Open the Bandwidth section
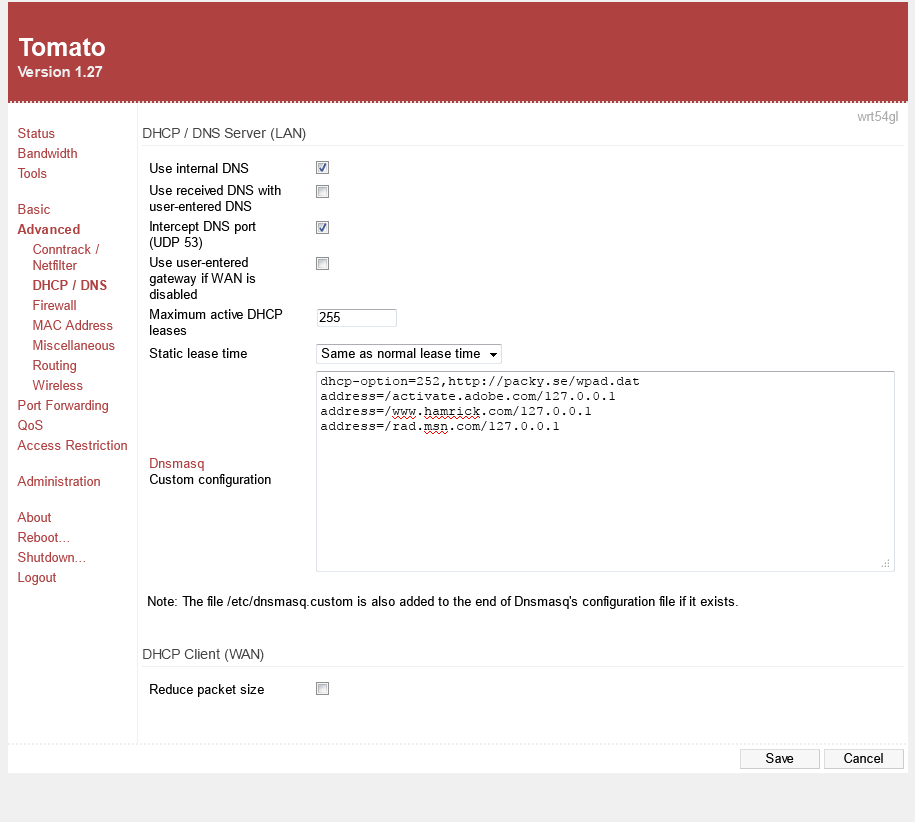 pyautogui.click(x=47, y=154)
